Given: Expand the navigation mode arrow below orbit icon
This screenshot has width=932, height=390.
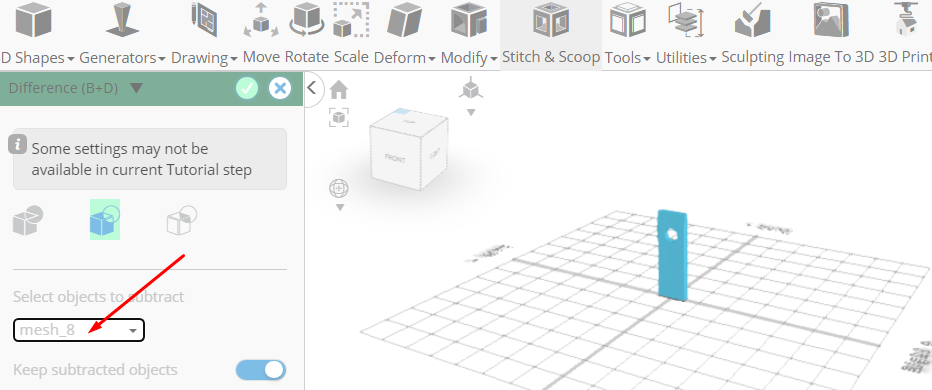Looking at the screenshot, I should click(339, 207).
